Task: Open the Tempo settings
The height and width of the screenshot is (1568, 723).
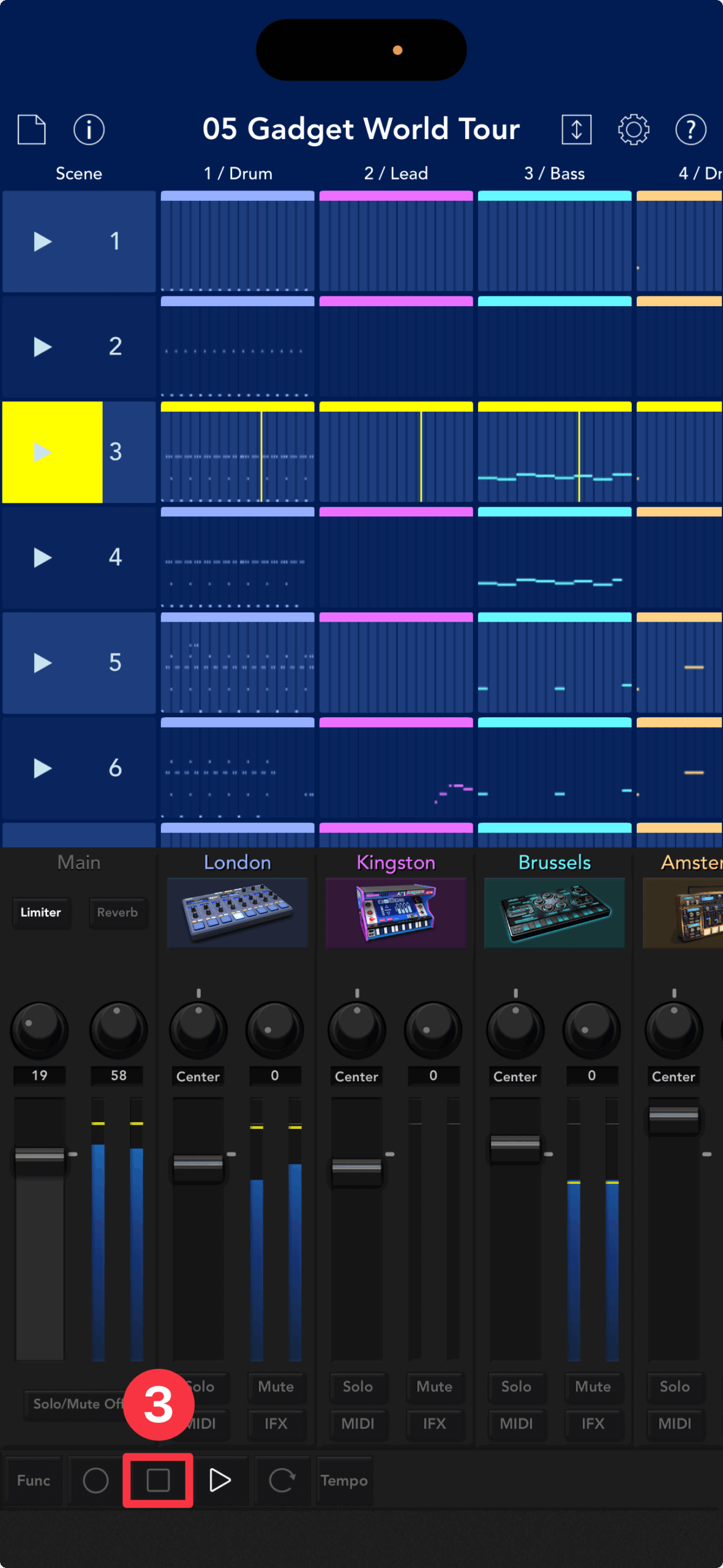Action: click(x=344, y=1480)
